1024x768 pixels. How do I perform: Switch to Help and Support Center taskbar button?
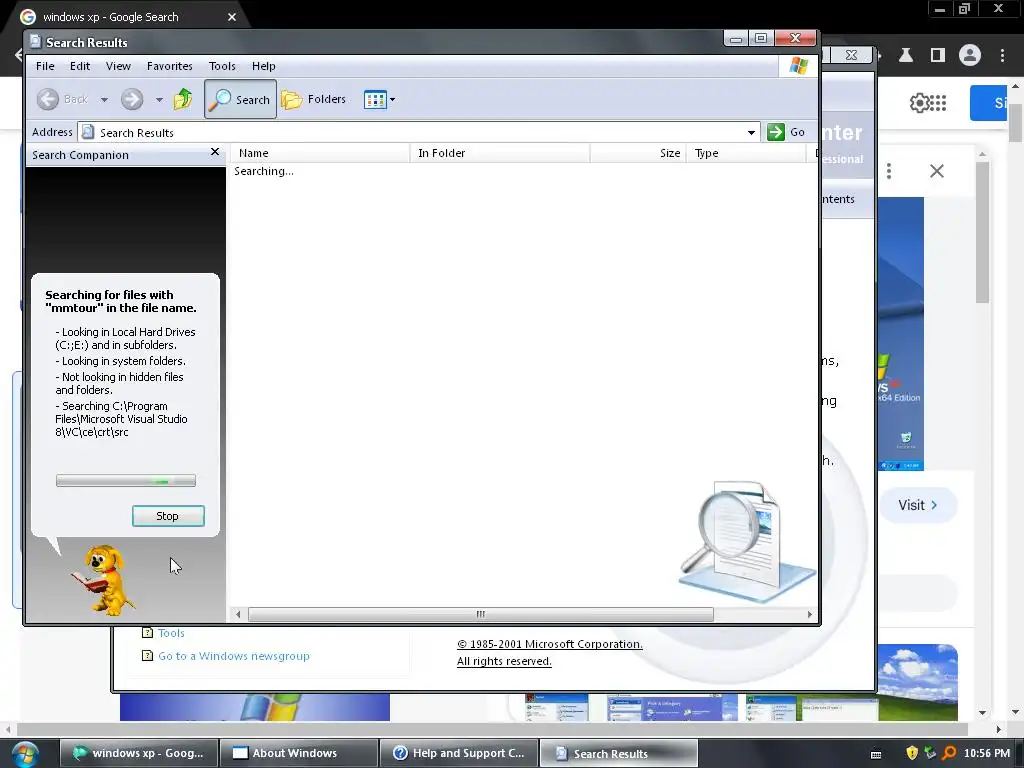tap(458, 753)
